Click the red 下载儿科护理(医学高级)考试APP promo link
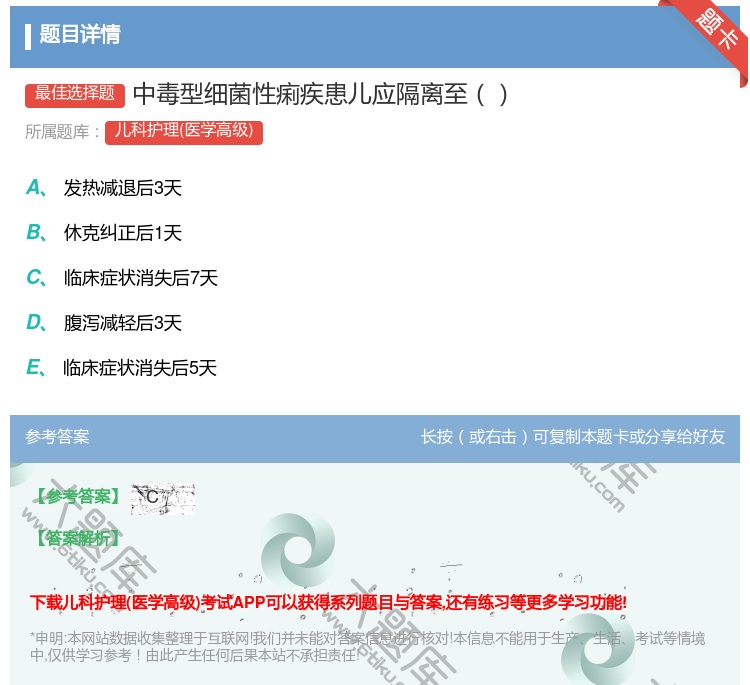Screen dimensions: 750x685 pyautogui.click(x=328, y=602)
